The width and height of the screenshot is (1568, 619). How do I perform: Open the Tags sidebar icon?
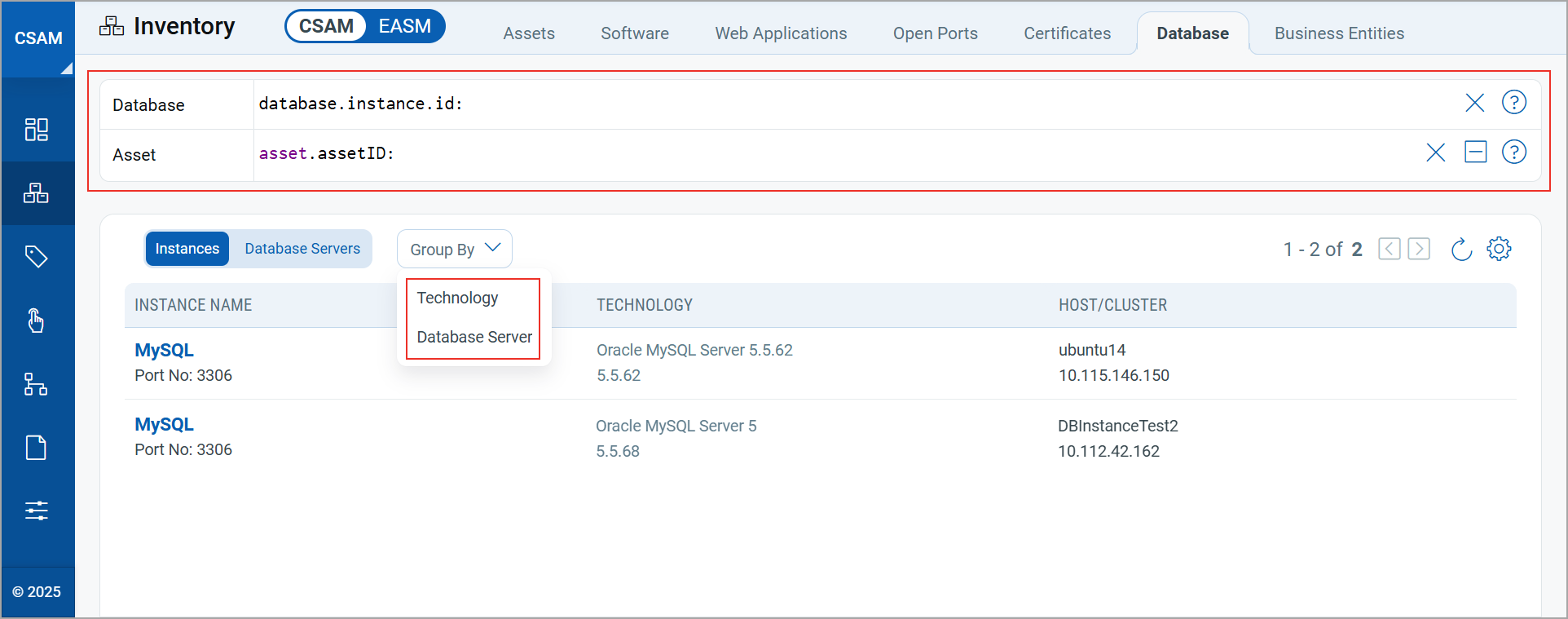[x=37, y=257]
